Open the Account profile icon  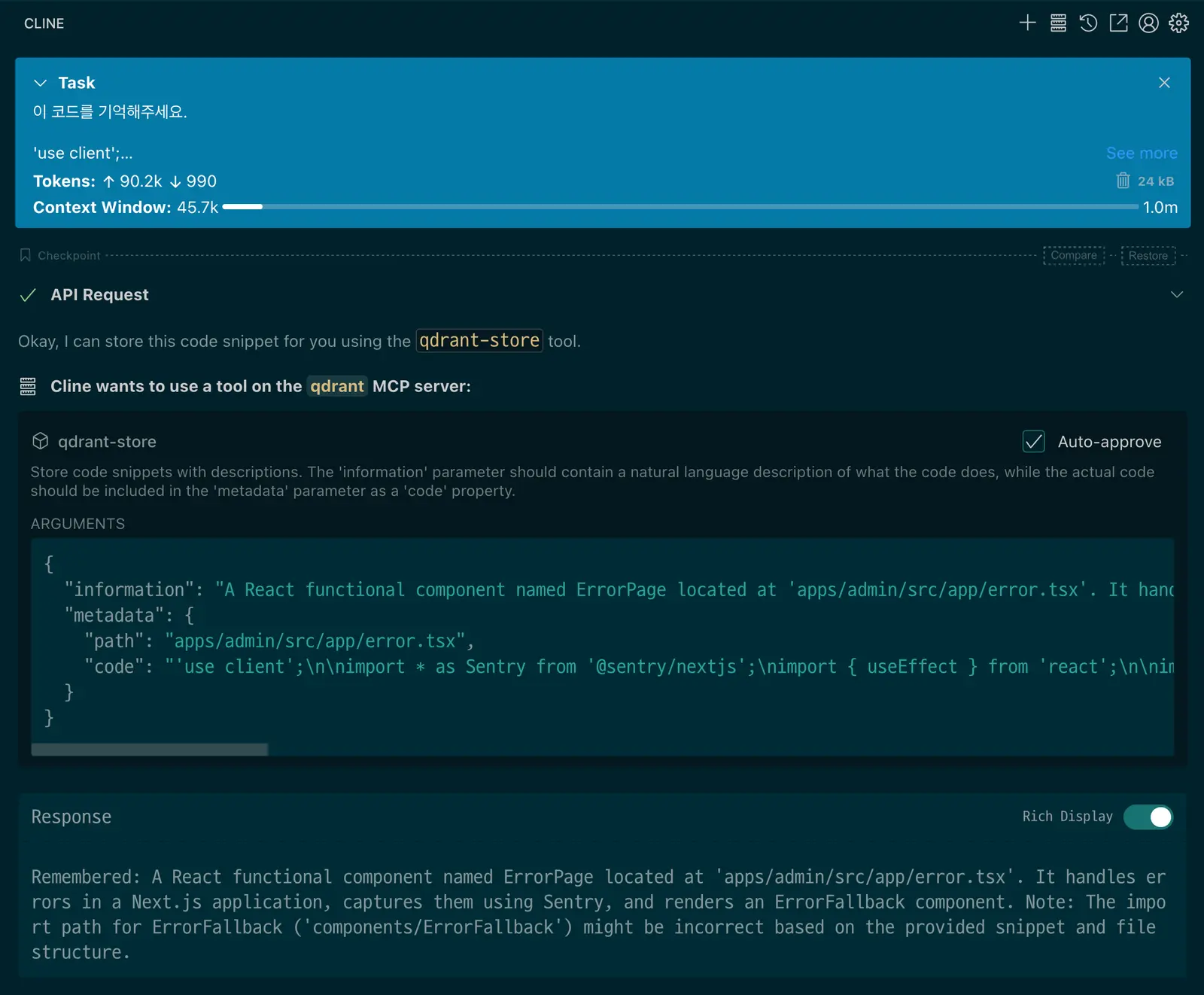(1148, 23)
